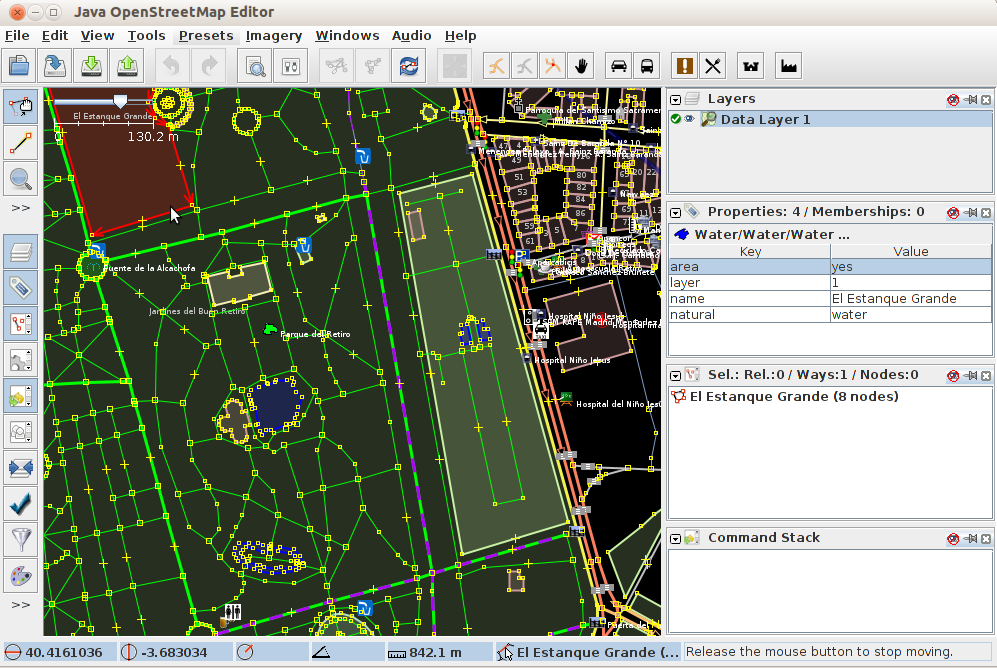
Task: Open the Search objects toolbar icon
Action: click(x=255, y=66)
